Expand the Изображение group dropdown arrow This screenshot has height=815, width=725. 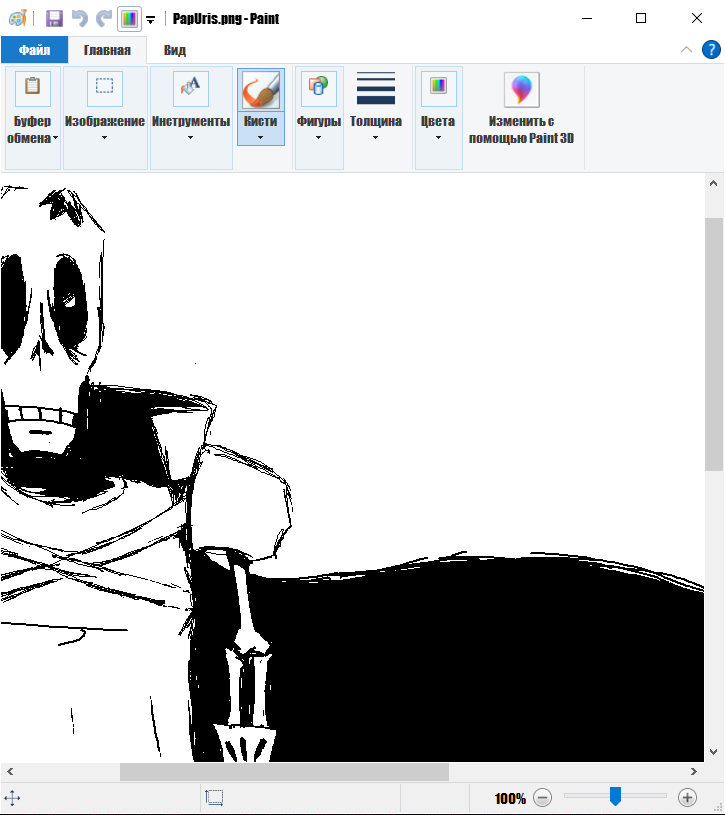104,138
